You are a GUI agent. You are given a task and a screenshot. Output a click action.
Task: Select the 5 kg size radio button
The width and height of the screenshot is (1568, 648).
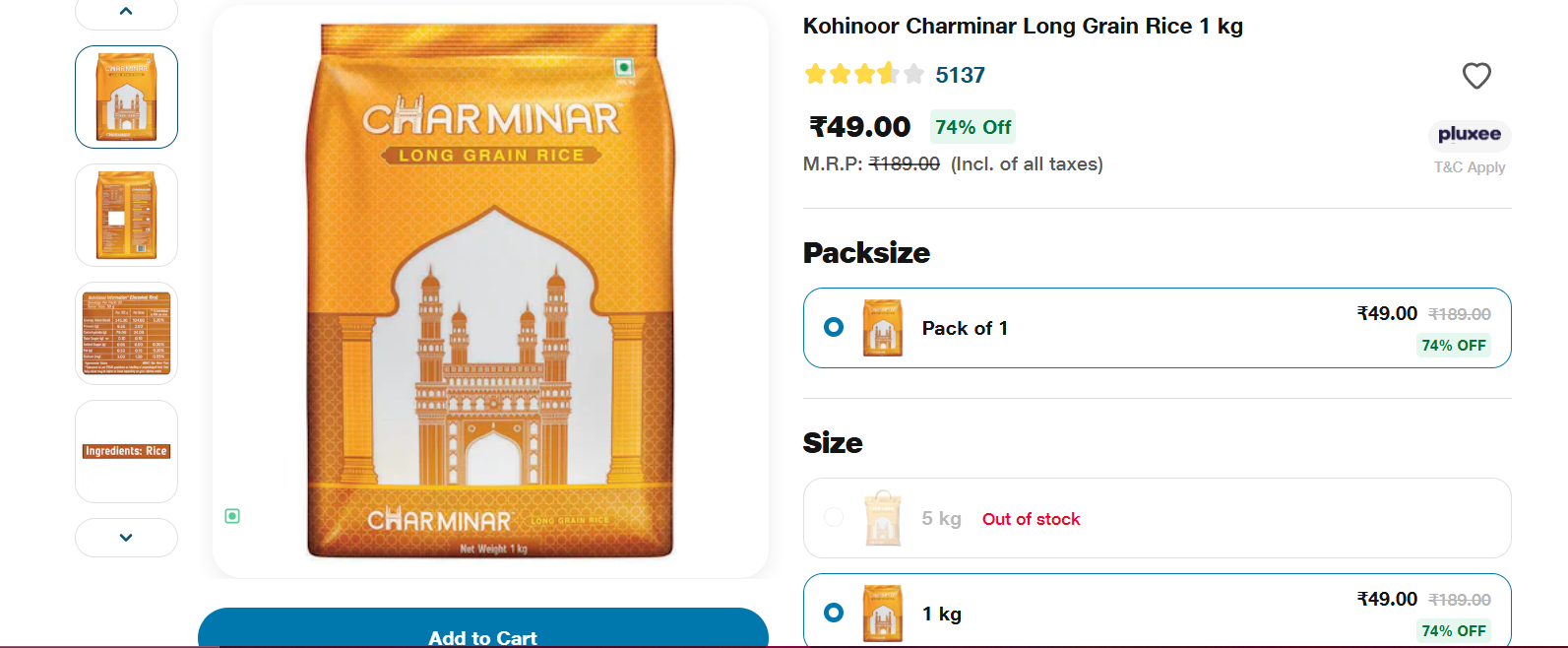pos(834,518)
